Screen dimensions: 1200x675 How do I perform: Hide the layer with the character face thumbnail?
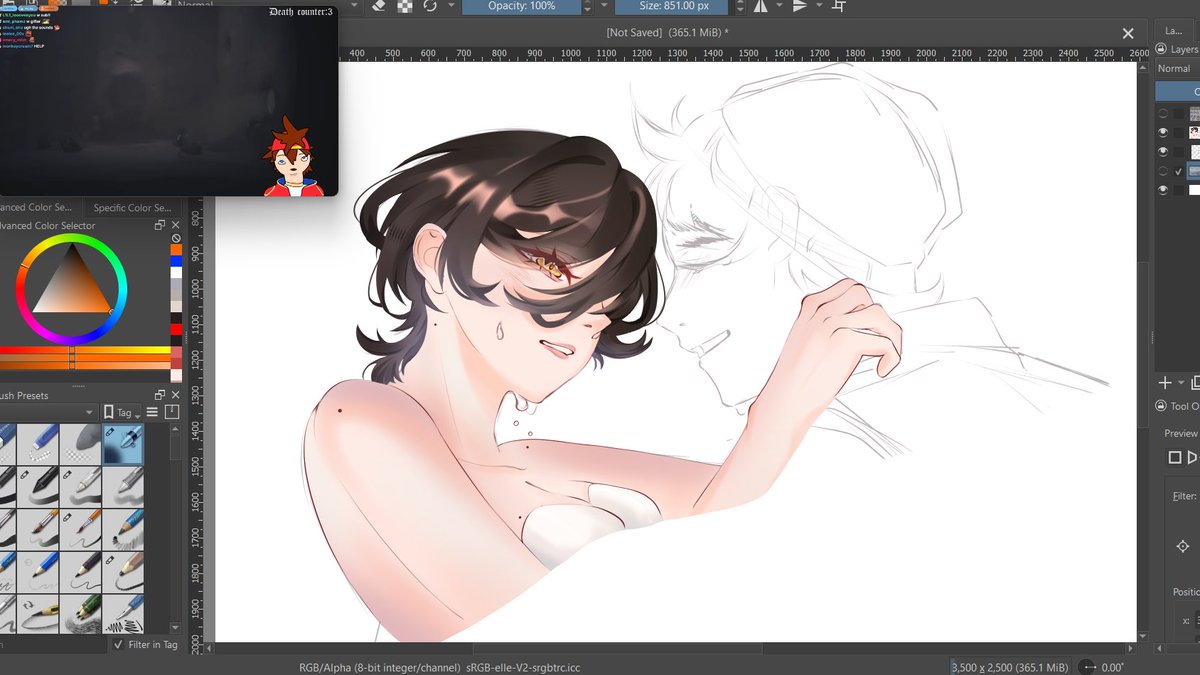1162,132
